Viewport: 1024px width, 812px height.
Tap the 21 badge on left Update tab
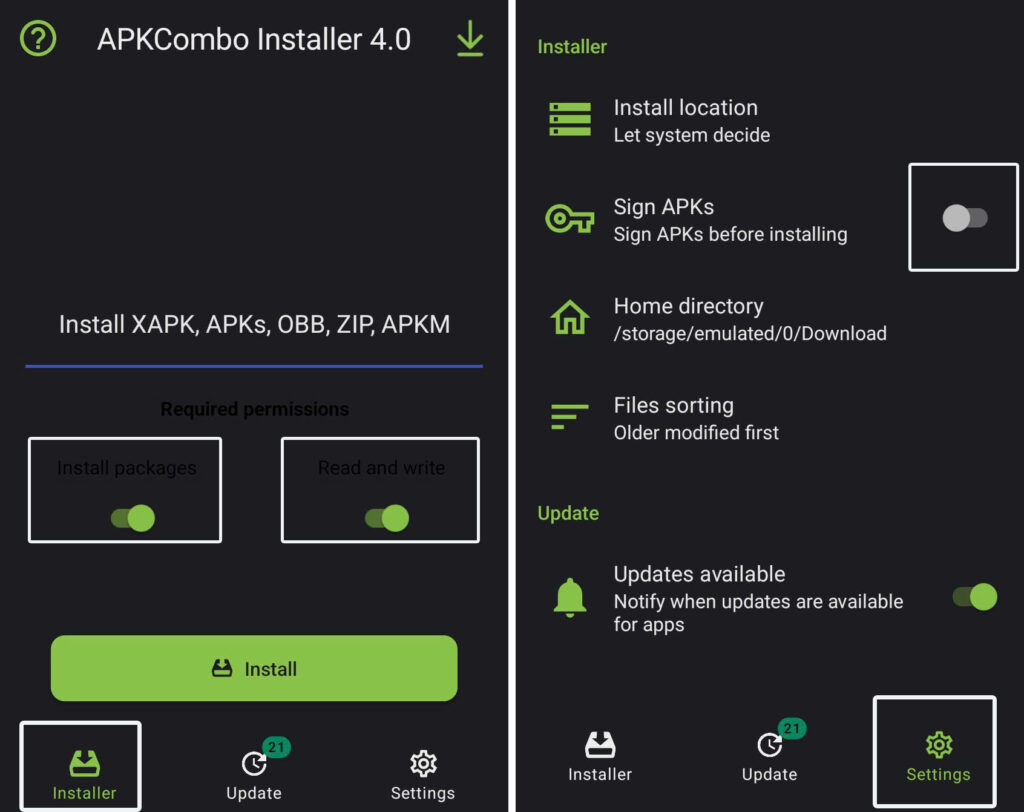click(x=276, y=747)
